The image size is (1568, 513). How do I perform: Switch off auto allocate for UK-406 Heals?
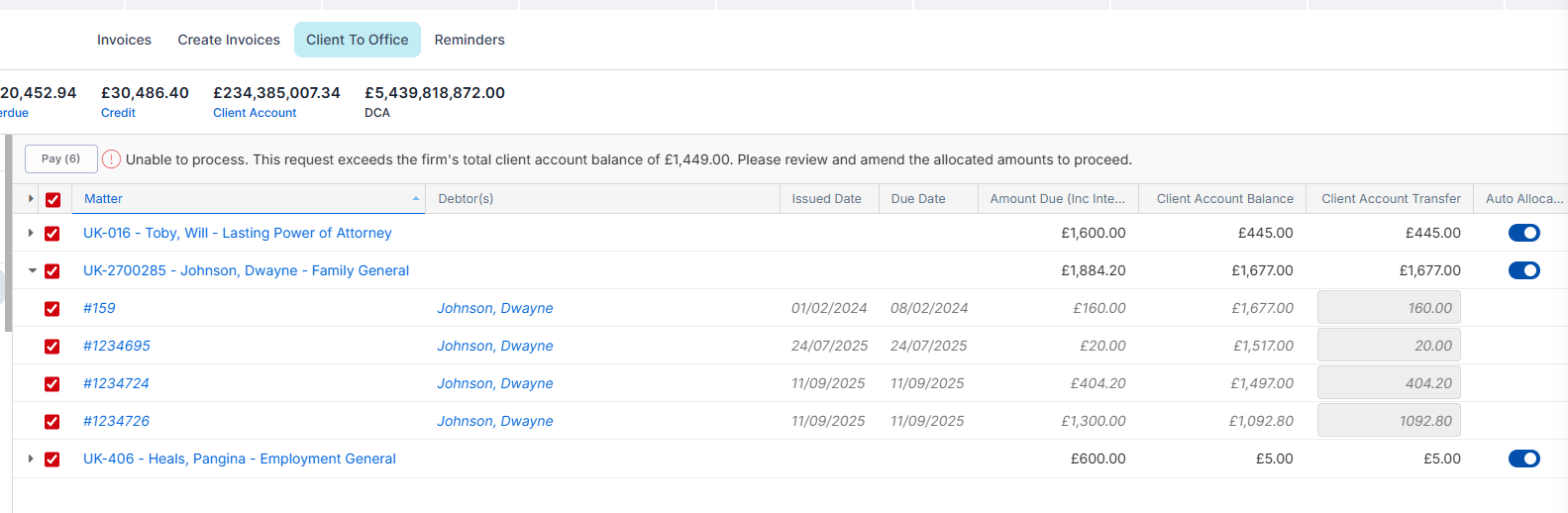click(1524, 459)
